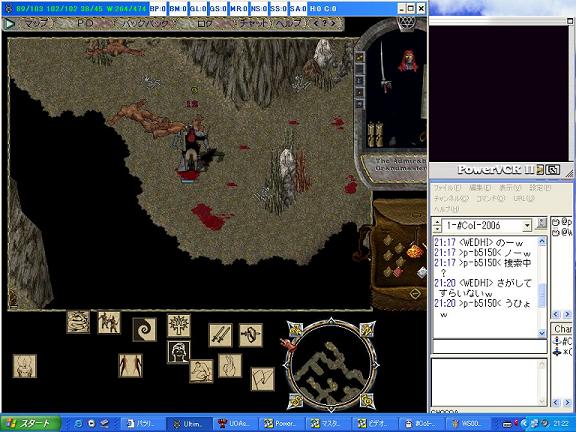
Task: Use the coiled serpent skill icon
Action: [x=78, y=322]
